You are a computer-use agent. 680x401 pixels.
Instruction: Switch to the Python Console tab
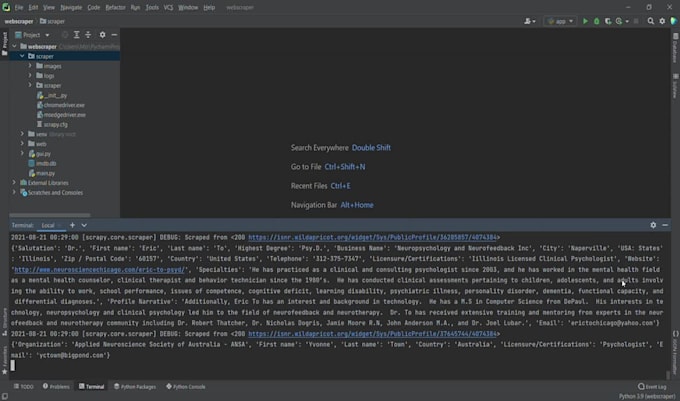click(x=186, y=387)
